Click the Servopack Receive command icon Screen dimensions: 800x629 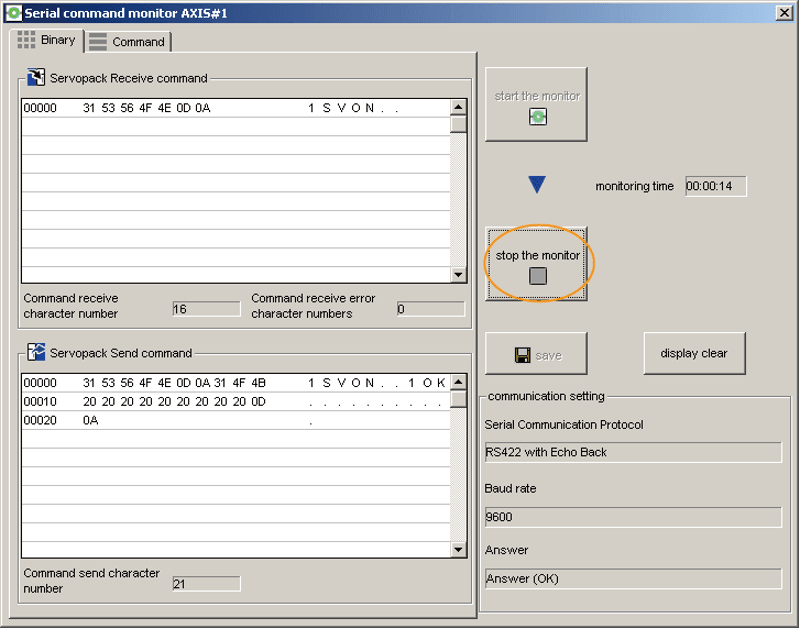[x=36, y=78]
